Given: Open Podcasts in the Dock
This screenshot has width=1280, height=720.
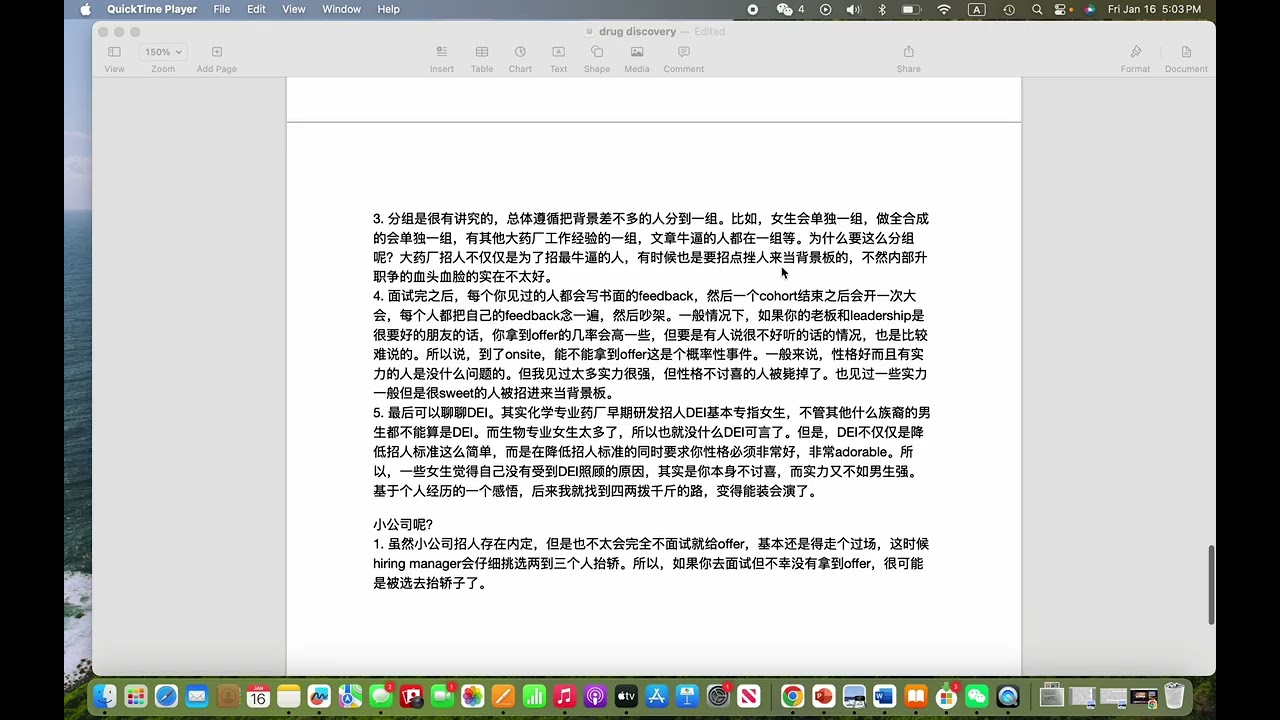Looking at the screenshot, I should pos(595,696).
